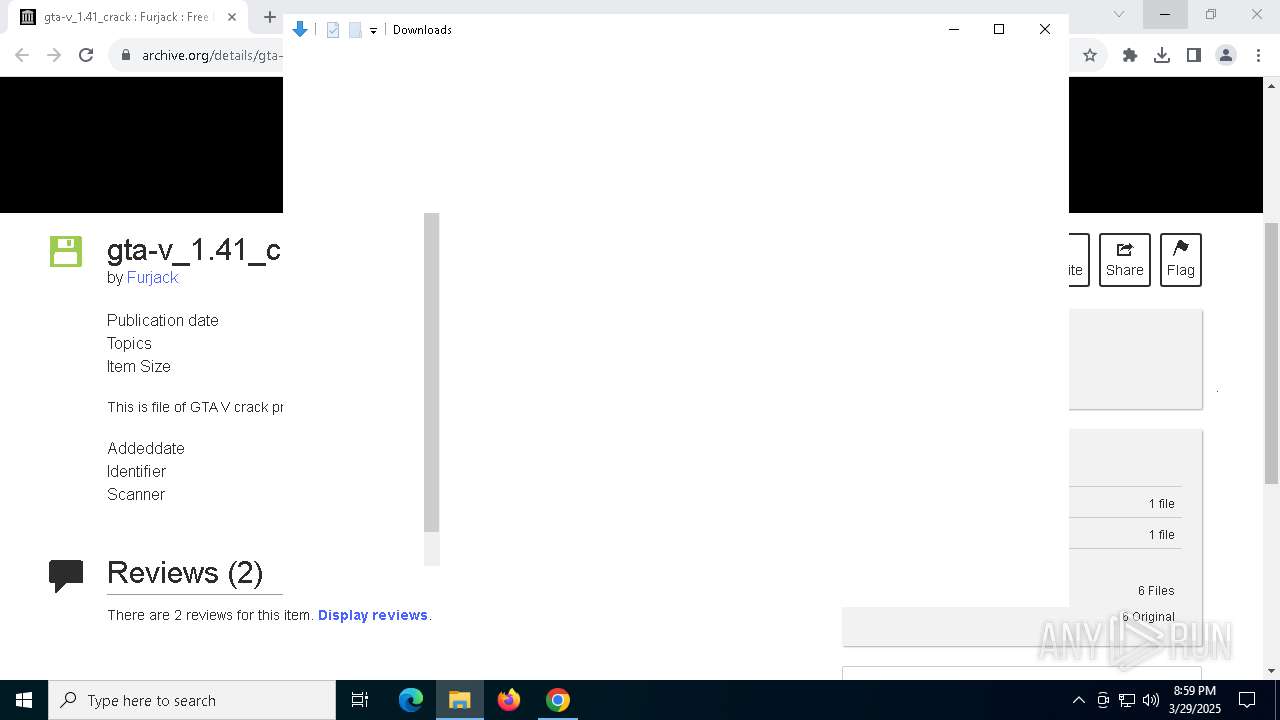Open Chrome tab search chevron

pyautogui.click(x=1119, y=14)
